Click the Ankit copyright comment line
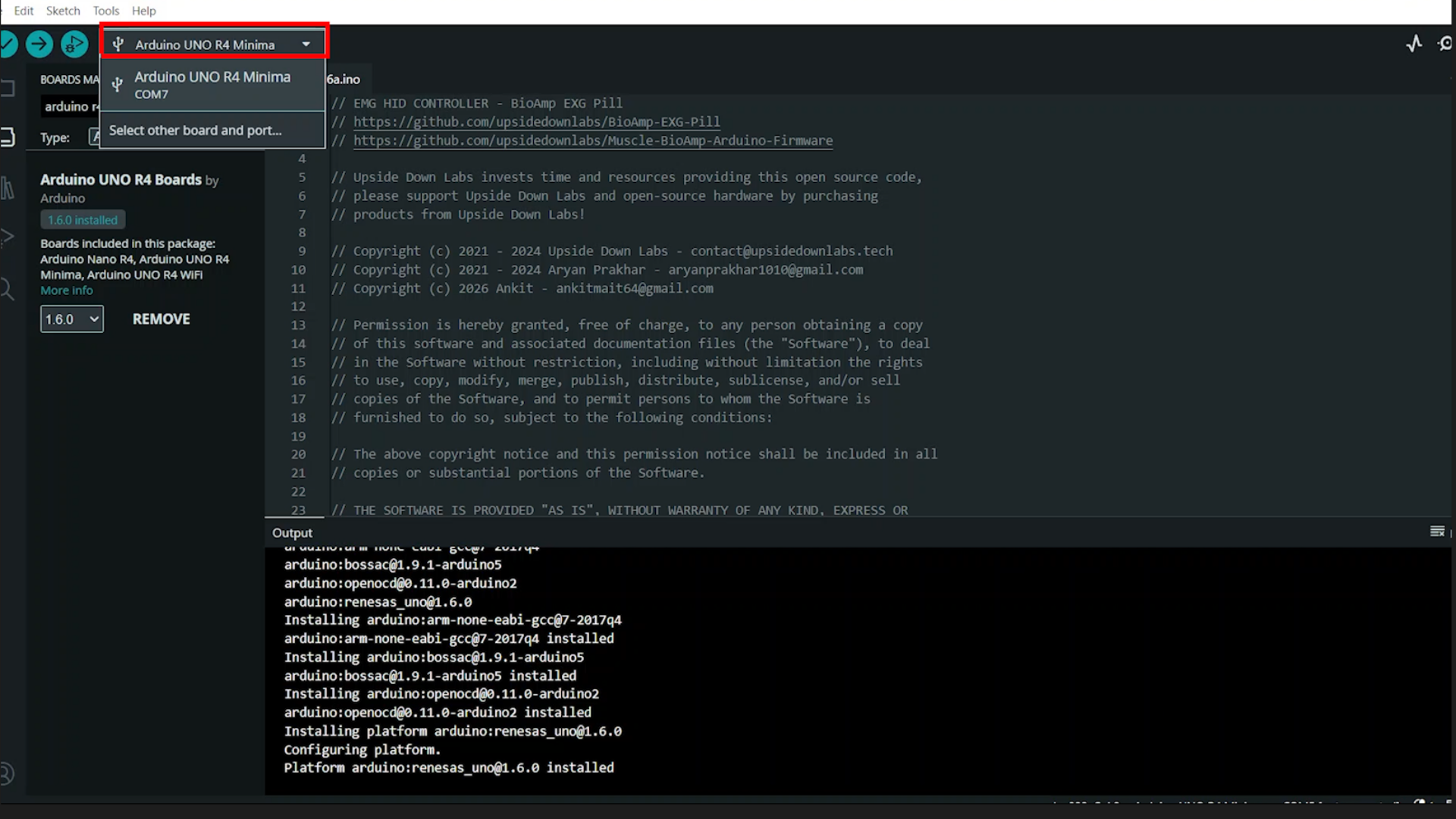Viewport: 1456px width, 819px height. coord(522,289)
